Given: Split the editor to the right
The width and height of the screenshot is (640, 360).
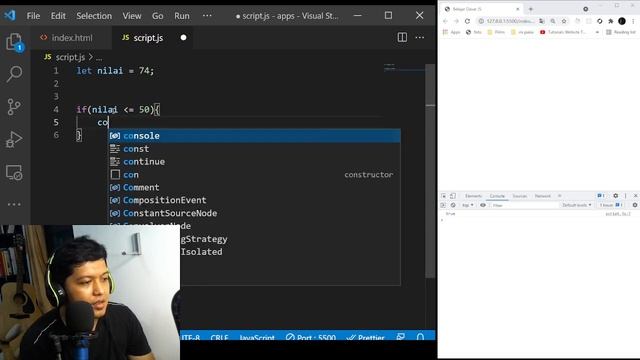Looking at the screenshot, I should pyautogui.click(x=402, y=38).
